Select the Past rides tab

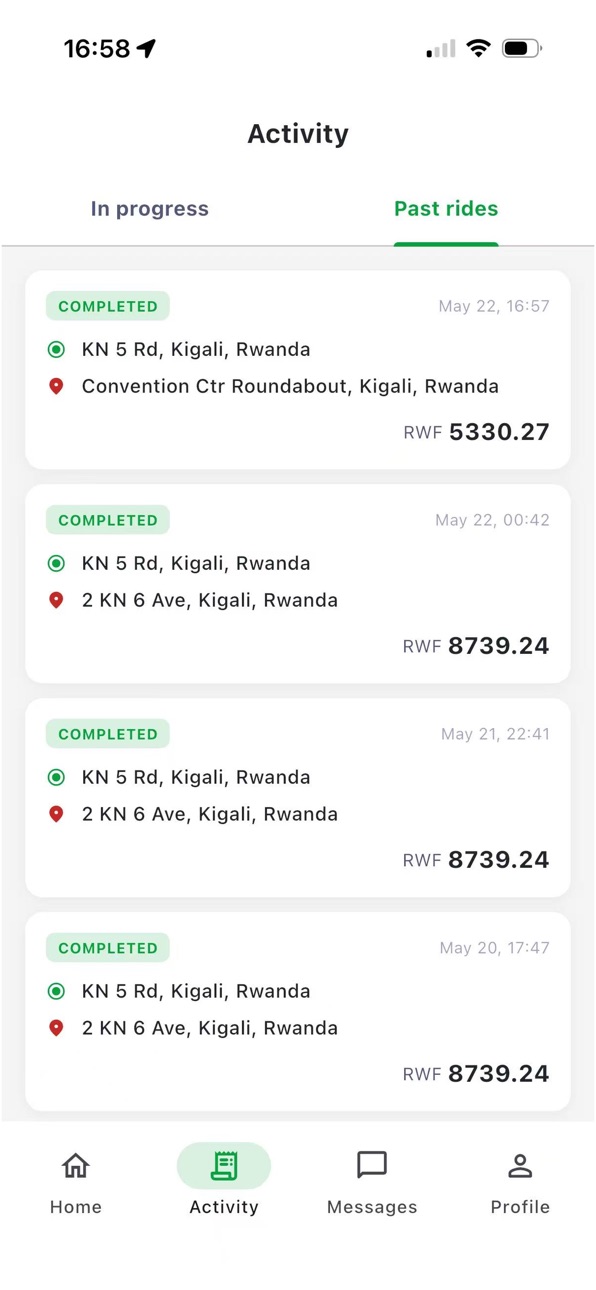click(446, 209)
